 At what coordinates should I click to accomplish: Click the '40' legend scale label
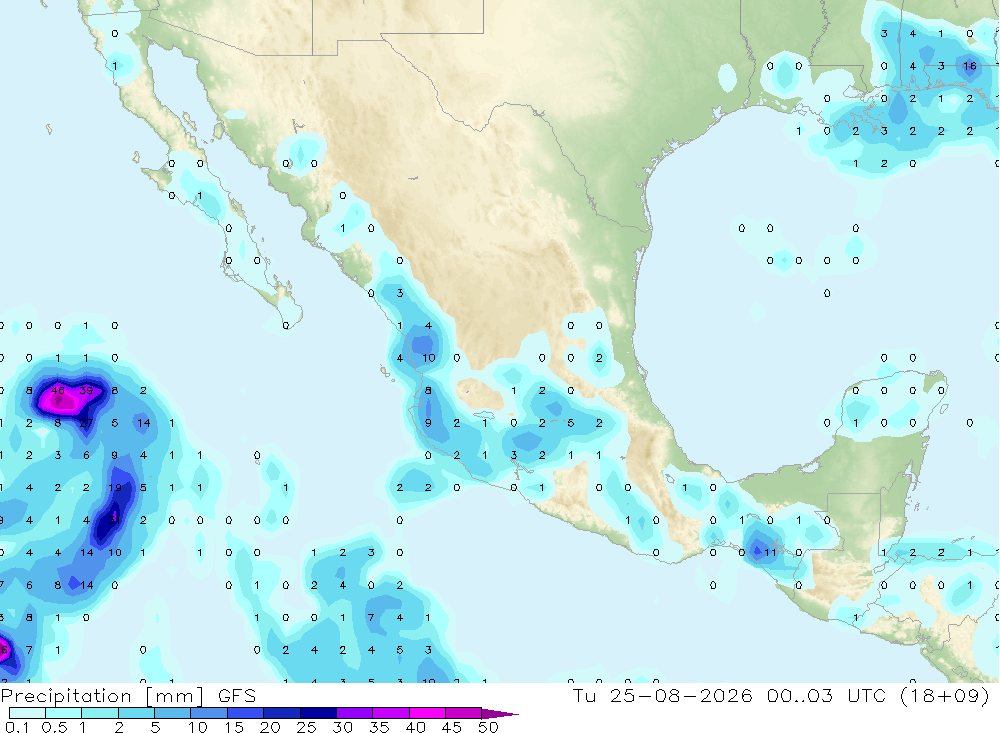click(415, 727)
